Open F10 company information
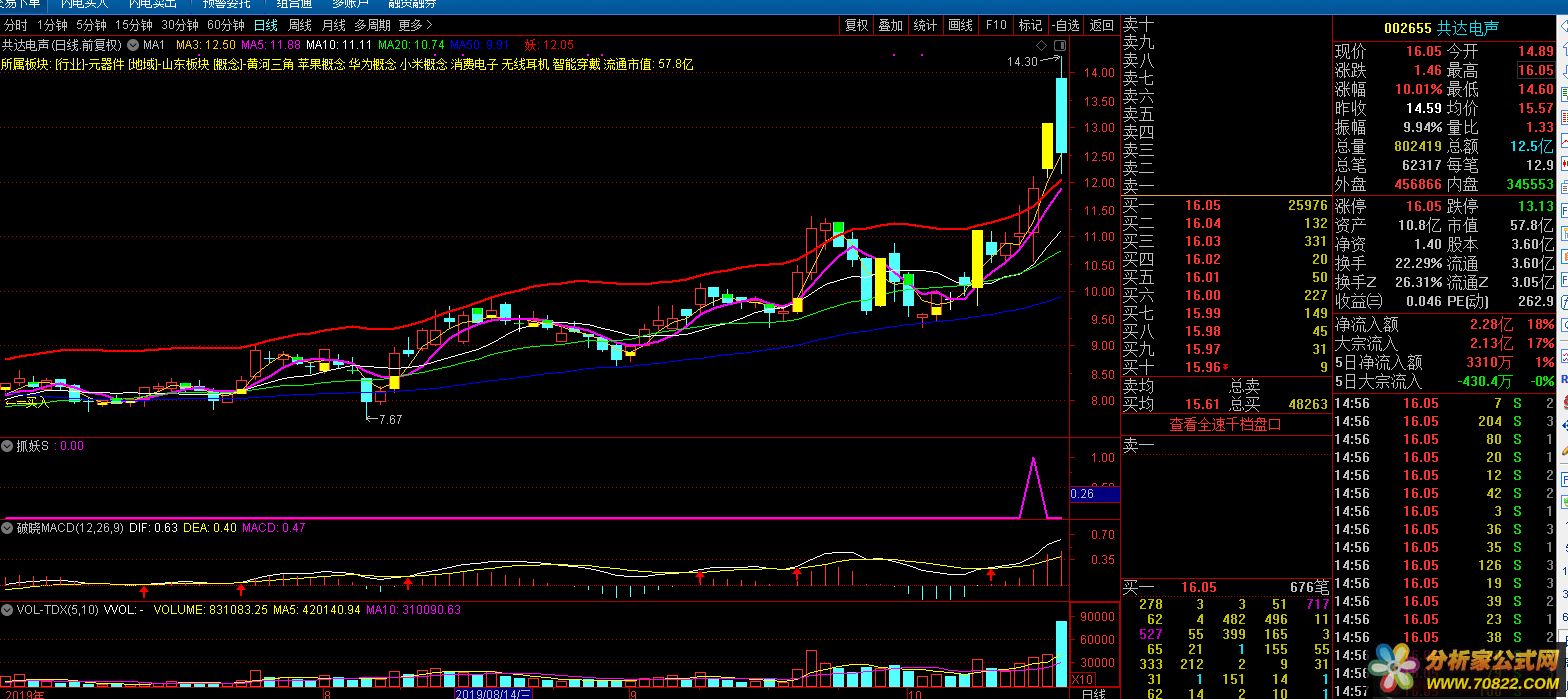This screenshot has height=699, width=1568. tap(995, 25)
